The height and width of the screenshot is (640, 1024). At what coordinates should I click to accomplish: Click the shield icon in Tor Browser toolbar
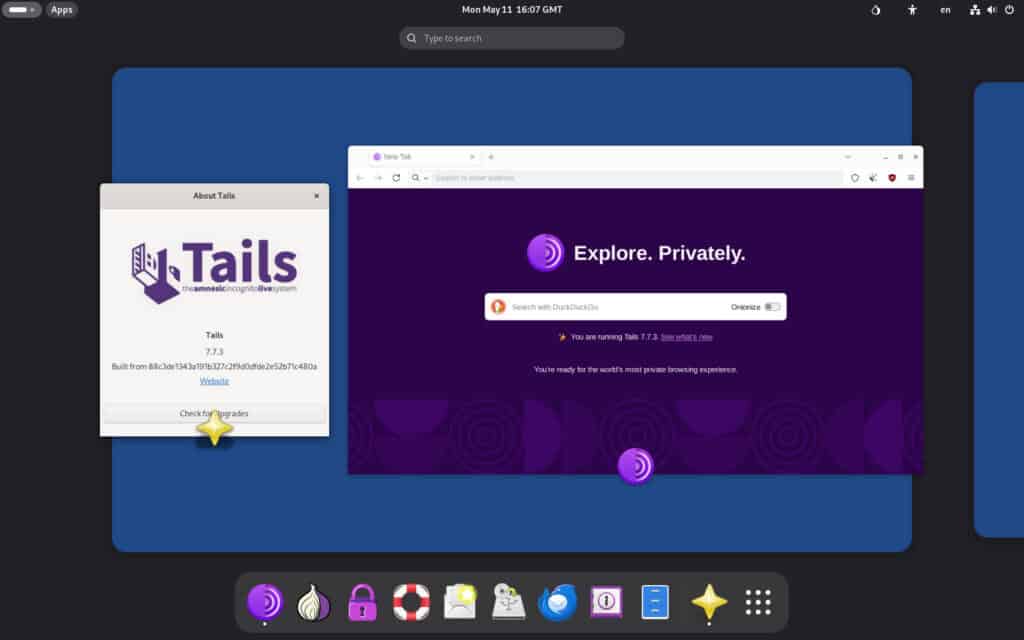[854, 178]
